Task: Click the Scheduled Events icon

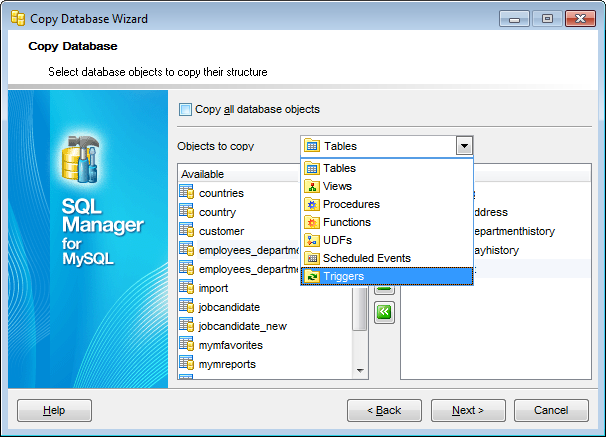Action: (312, 258)
